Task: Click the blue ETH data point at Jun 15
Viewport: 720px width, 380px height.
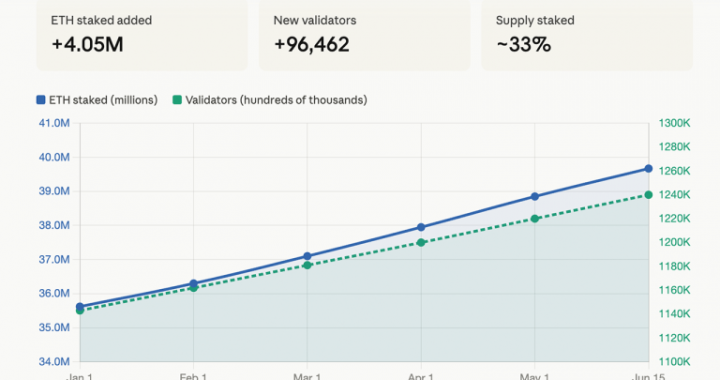Action: [x=648, y=168]
